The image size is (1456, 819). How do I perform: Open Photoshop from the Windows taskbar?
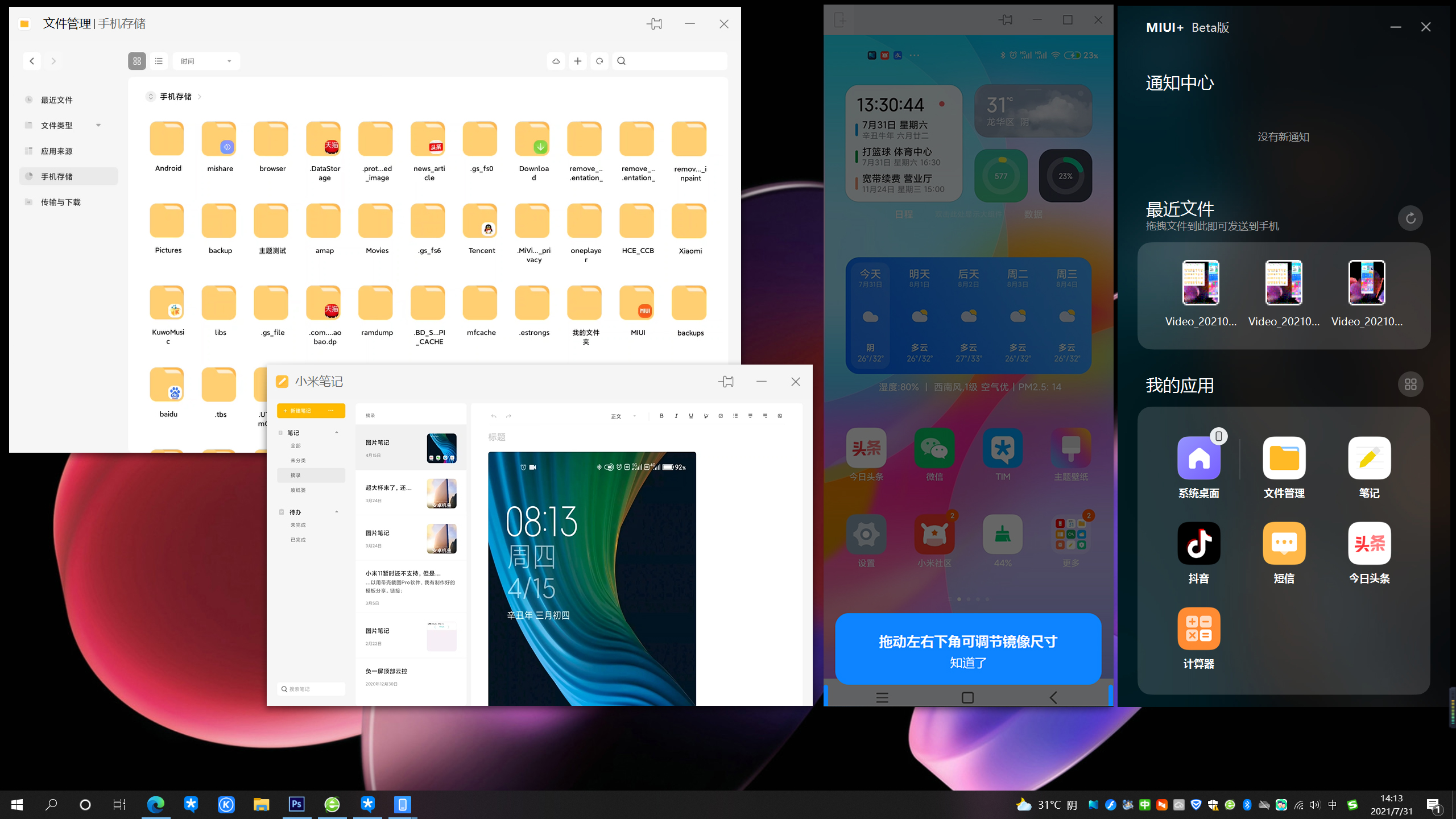[297, 804]
